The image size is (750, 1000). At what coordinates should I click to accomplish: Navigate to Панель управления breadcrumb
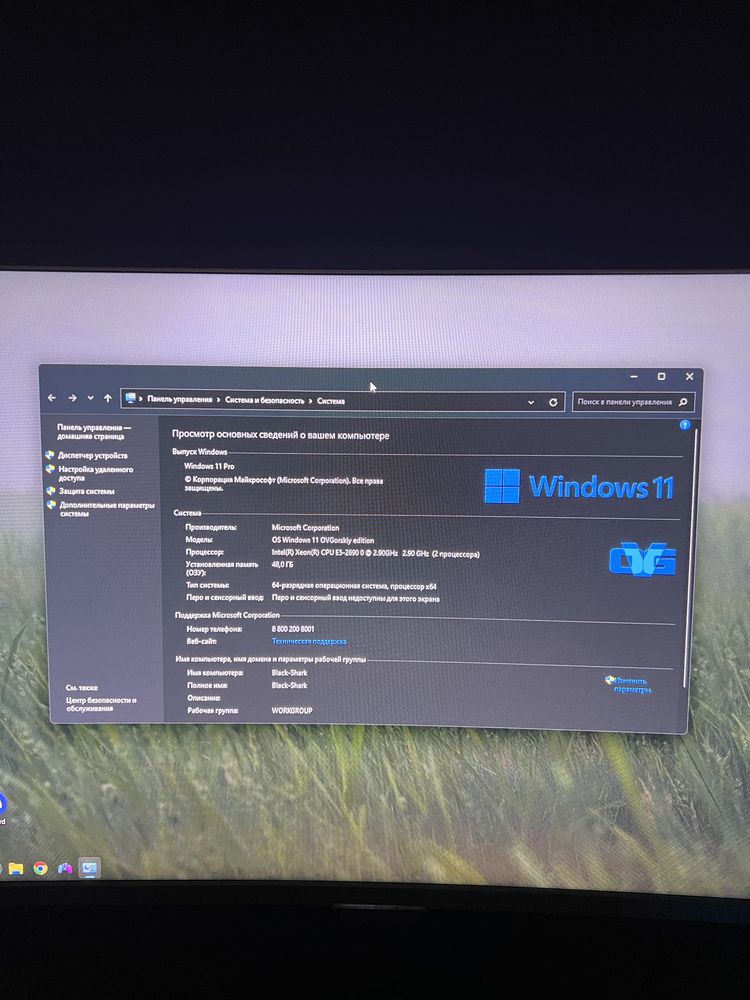coord(180,399)
